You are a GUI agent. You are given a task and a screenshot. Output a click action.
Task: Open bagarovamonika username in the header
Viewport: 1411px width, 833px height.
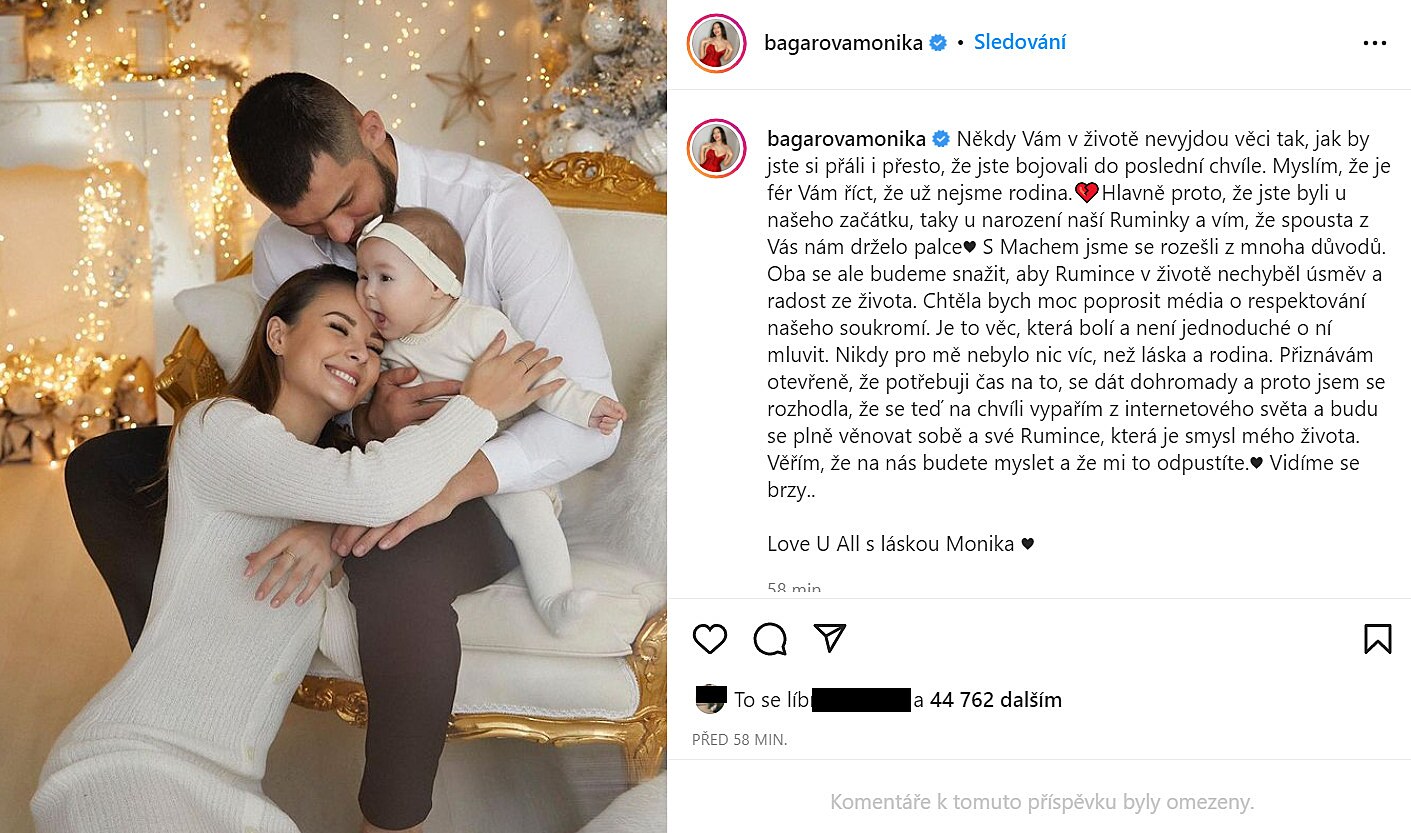coord(844,43)
